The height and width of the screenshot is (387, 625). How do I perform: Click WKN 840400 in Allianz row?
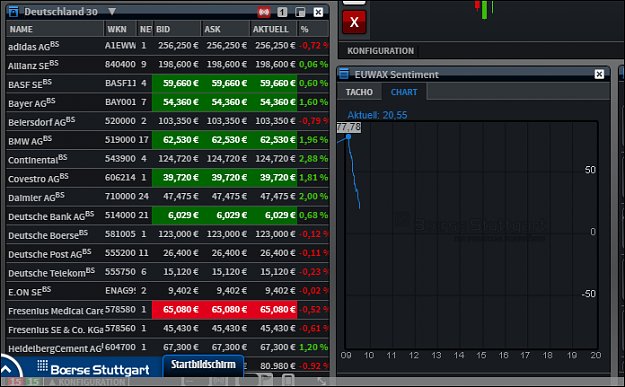pyautogui.click(x=120, y=64)
